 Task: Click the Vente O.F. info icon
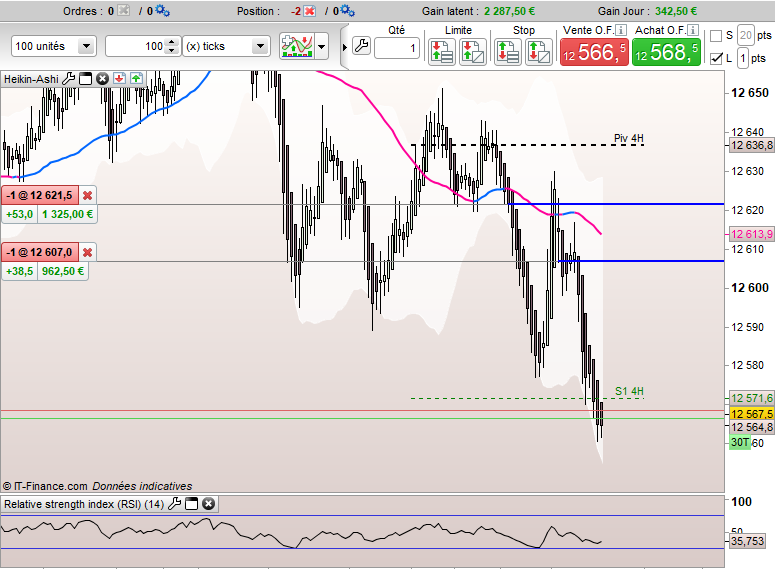tap(621, 30)
